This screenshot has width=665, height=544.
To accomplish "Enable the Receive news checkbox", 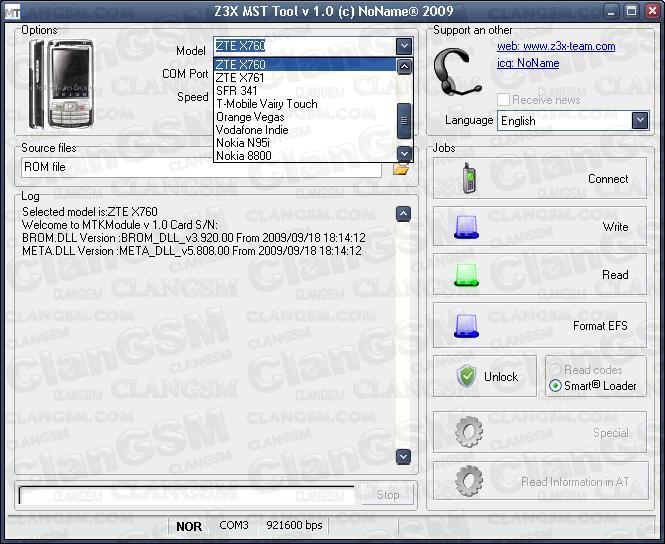I will pyautogui.click(x=503, y=100).
